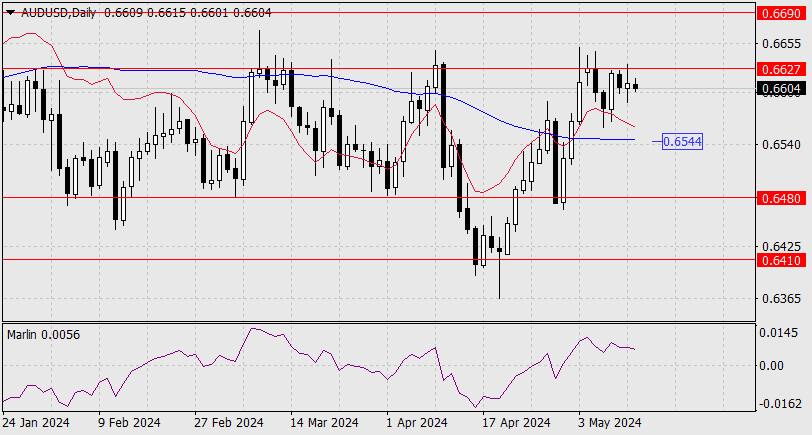
Task: Click the -0.0162 oscillator scale value
Action: point(778,404)
